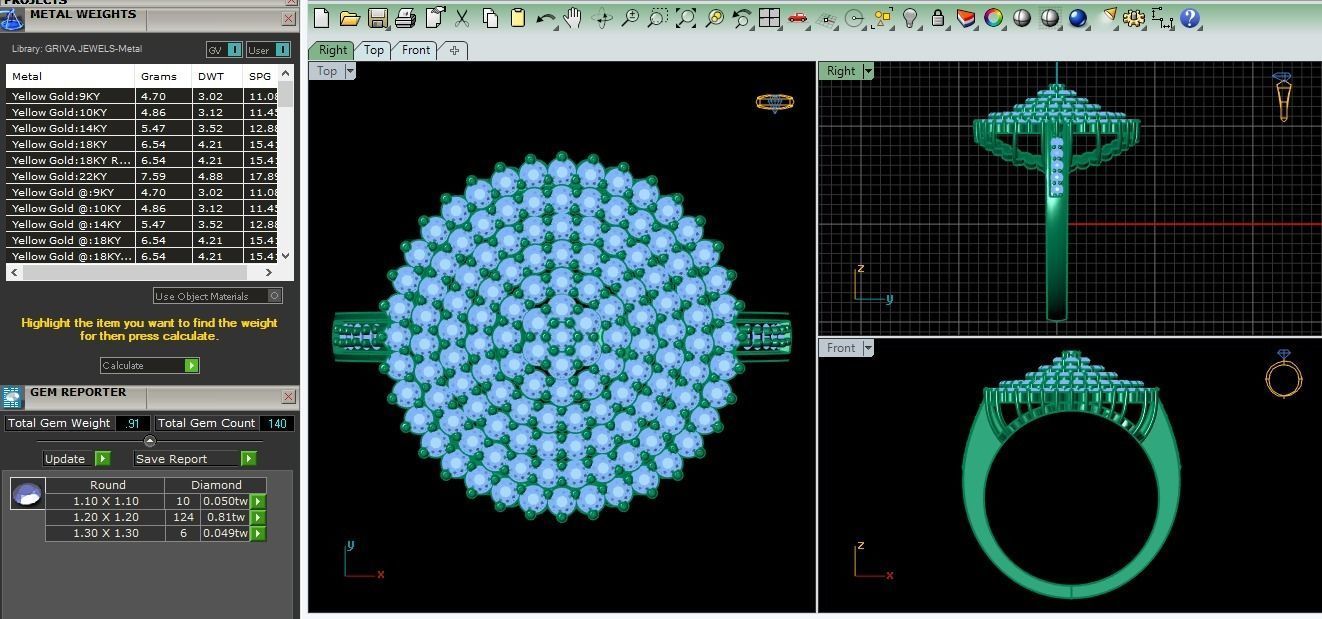This screenshot has height=619, width=1322.
Task: Click the vertical scrollbar down arrow in metal list
Action: 286,256
